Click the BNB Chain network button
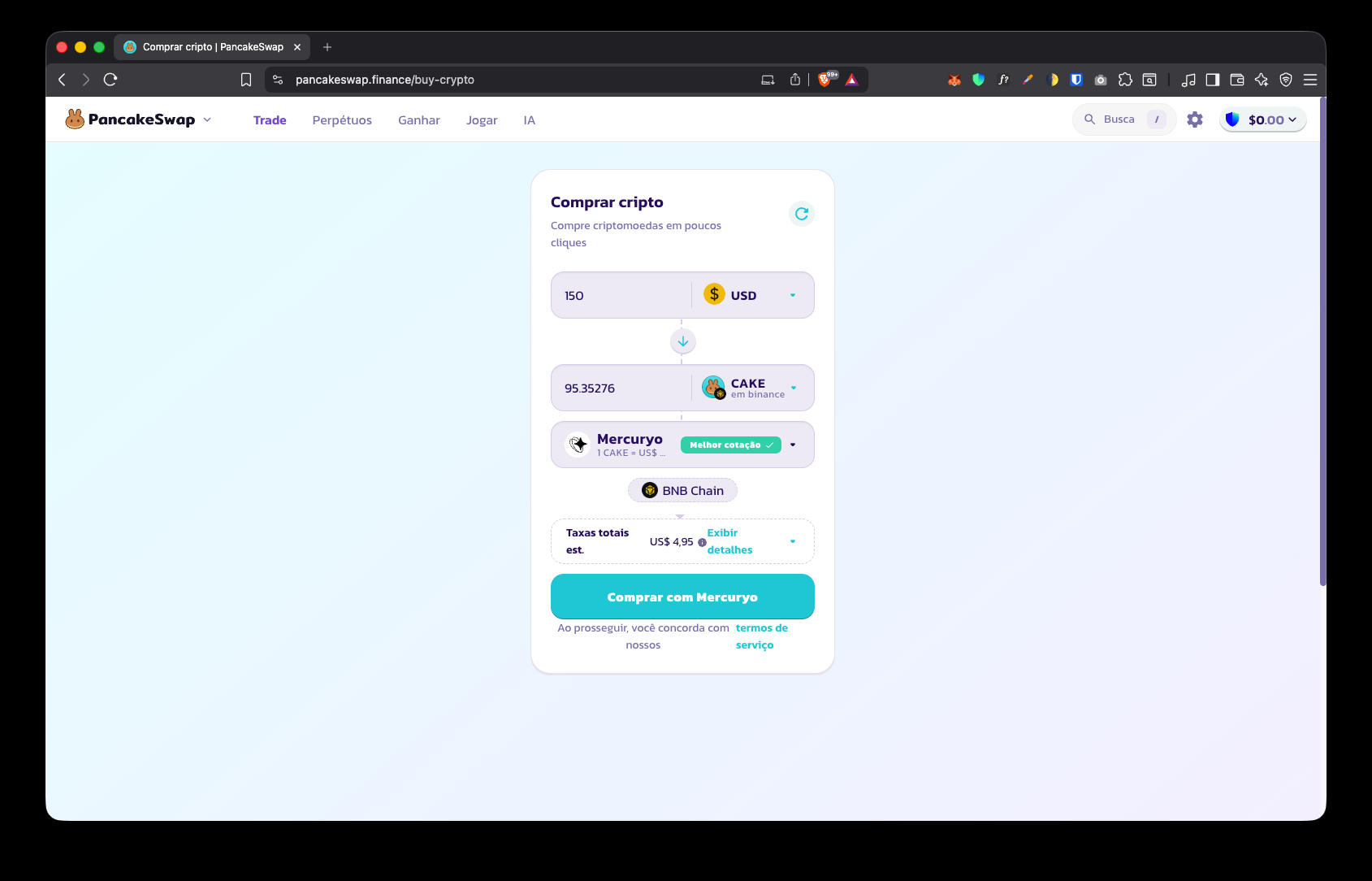1372x881 pixels. (682, 490)
